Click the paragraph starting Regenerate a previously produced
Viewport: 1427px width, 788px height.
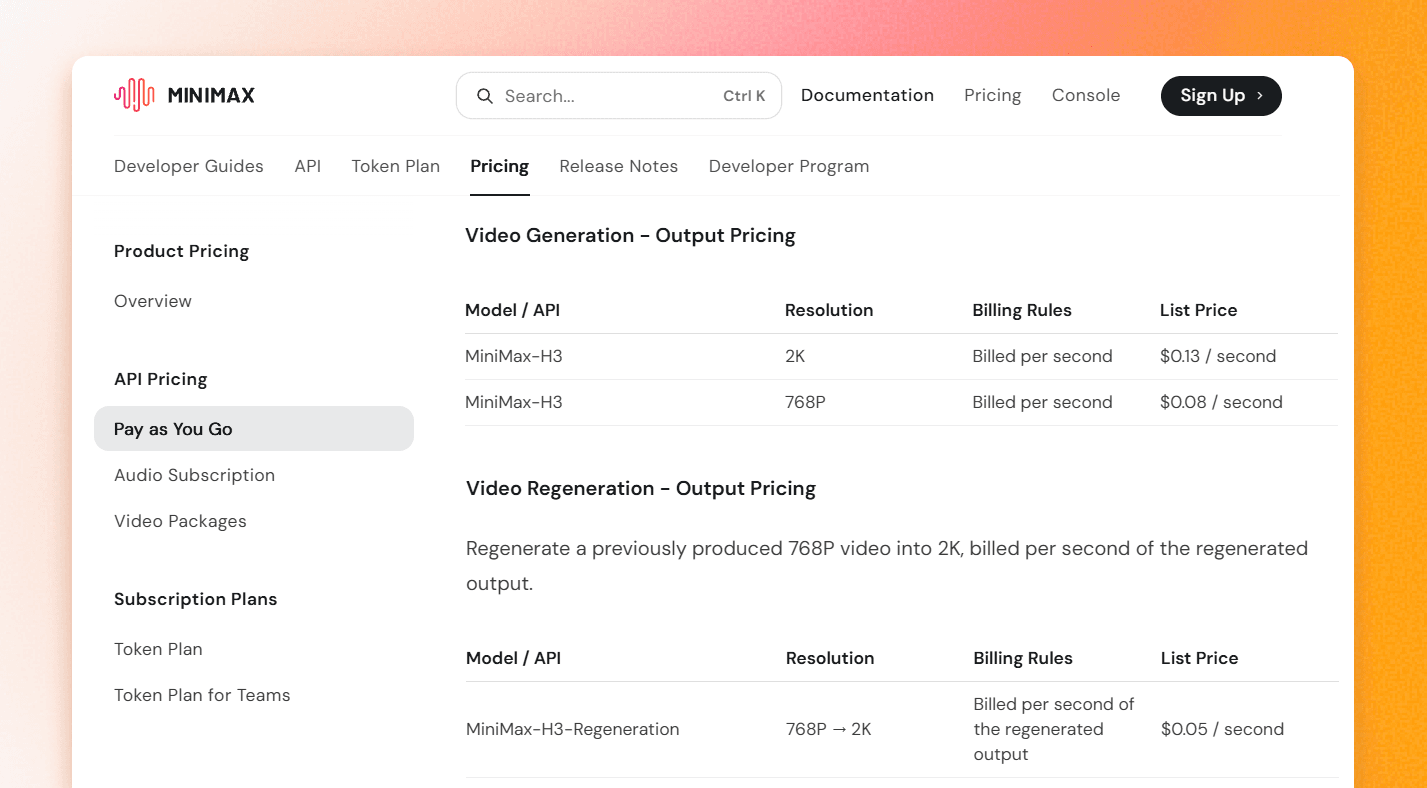click(x=887, y=566)
